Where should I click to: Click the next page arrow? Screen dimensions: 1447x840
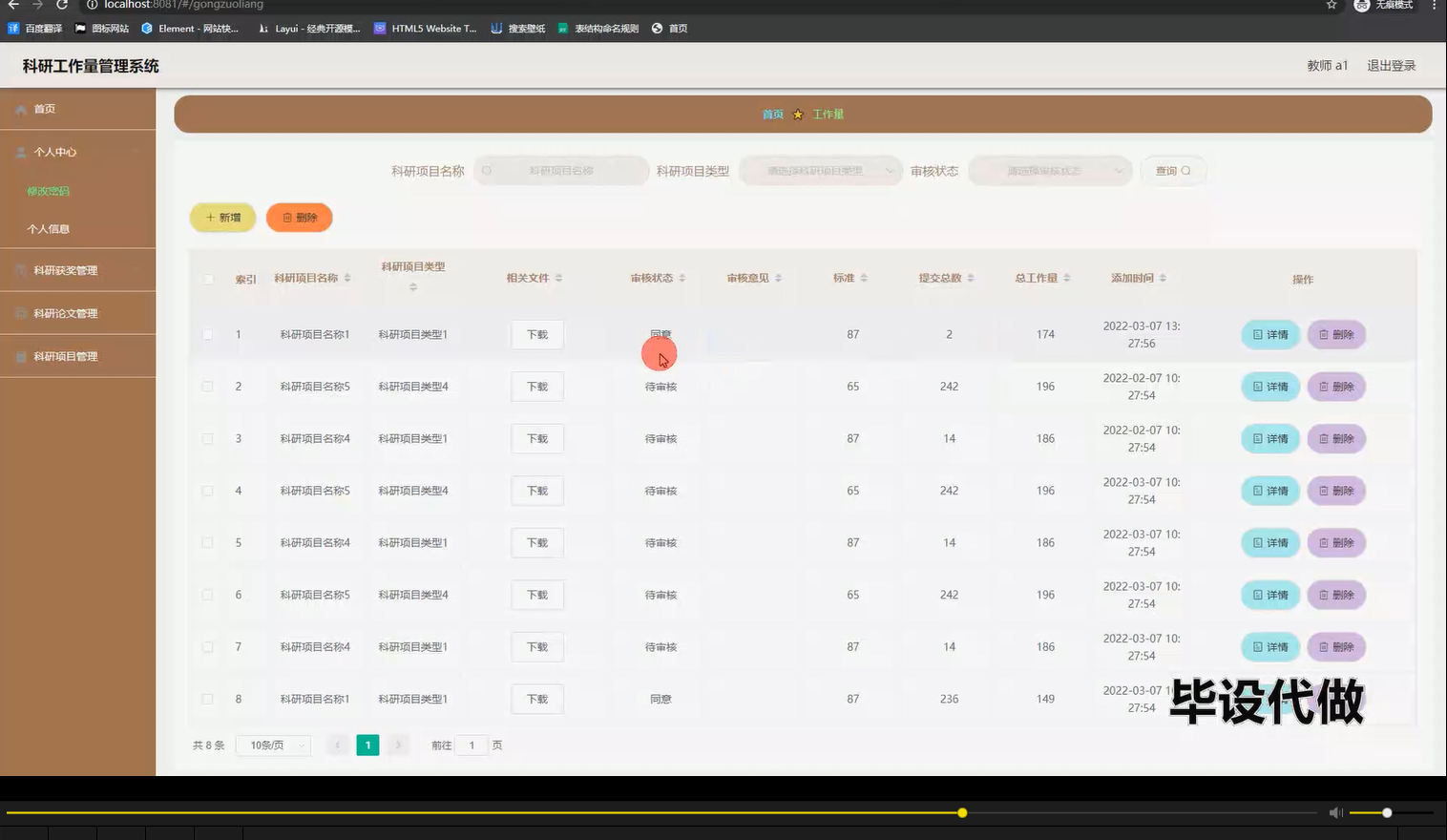399,745
